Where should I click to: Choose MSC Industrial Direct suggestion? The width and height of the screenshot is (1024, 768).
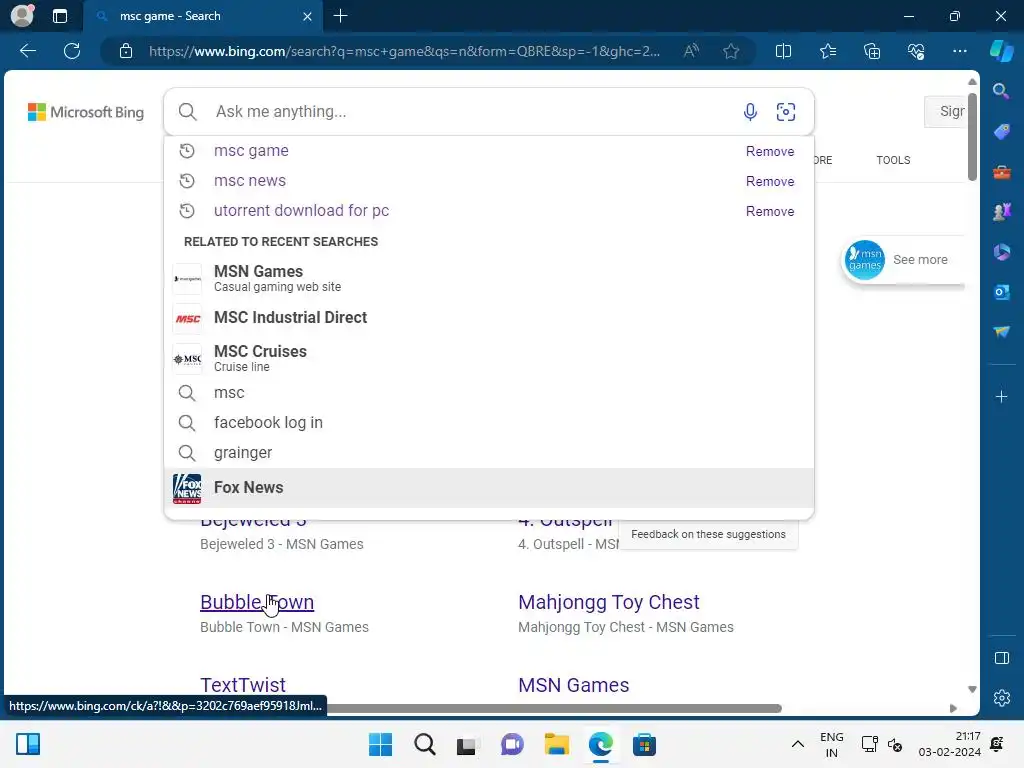tap(488, 318)
